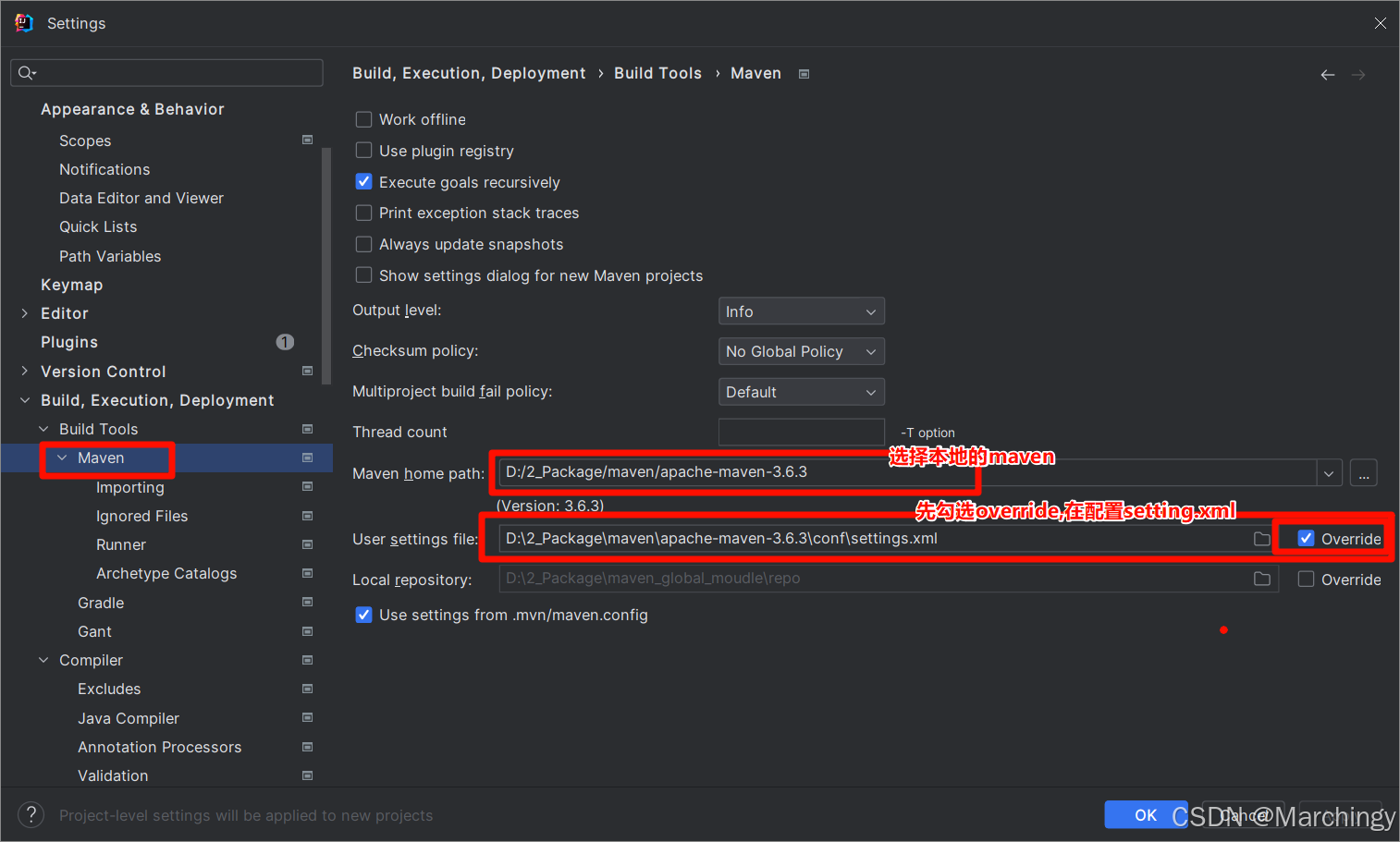Tick Always update snapshots

tap(364, 244)
